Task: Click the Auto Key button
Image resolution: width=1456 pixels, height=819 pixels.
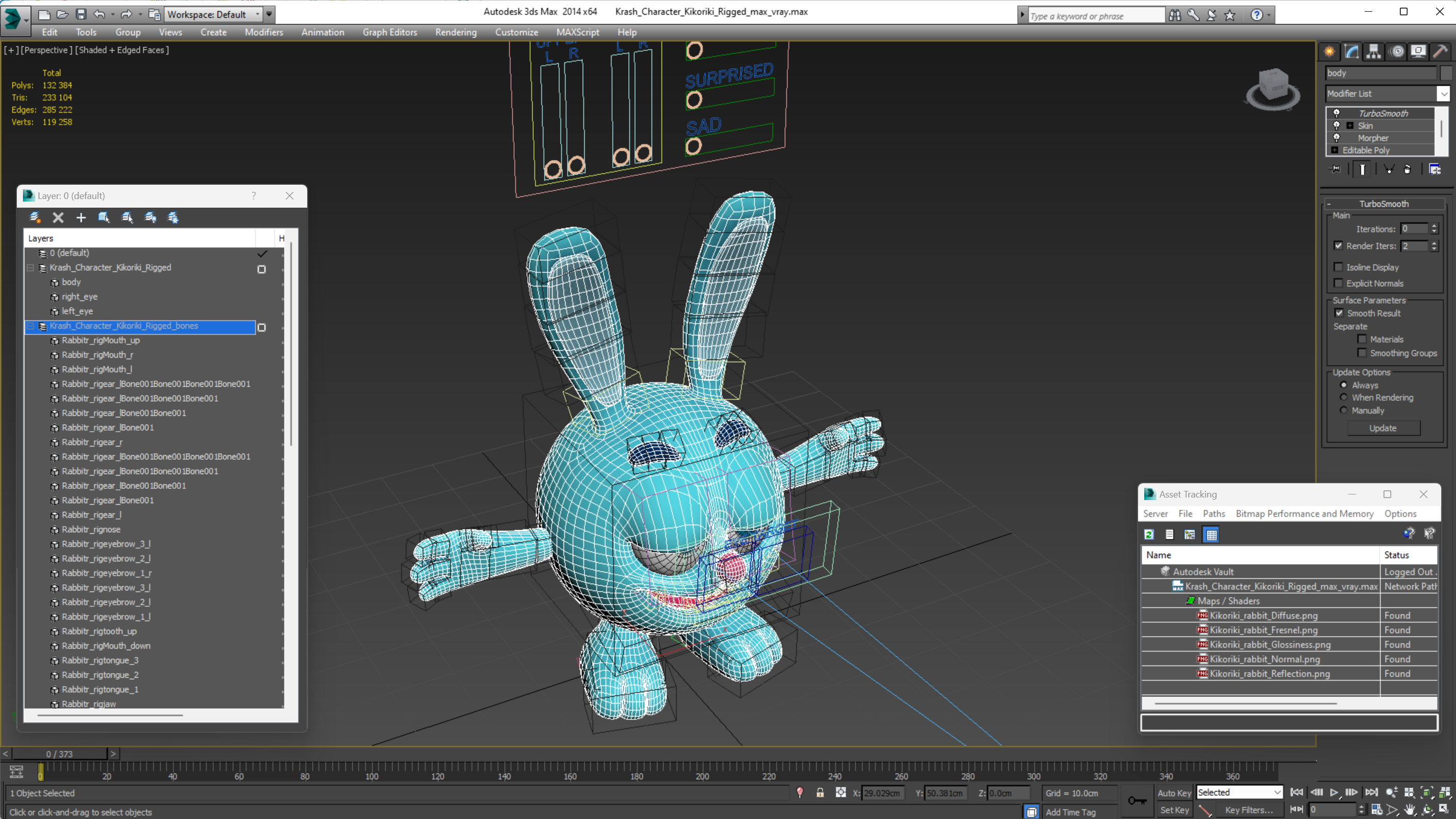Action: [x=1174, y=792]
